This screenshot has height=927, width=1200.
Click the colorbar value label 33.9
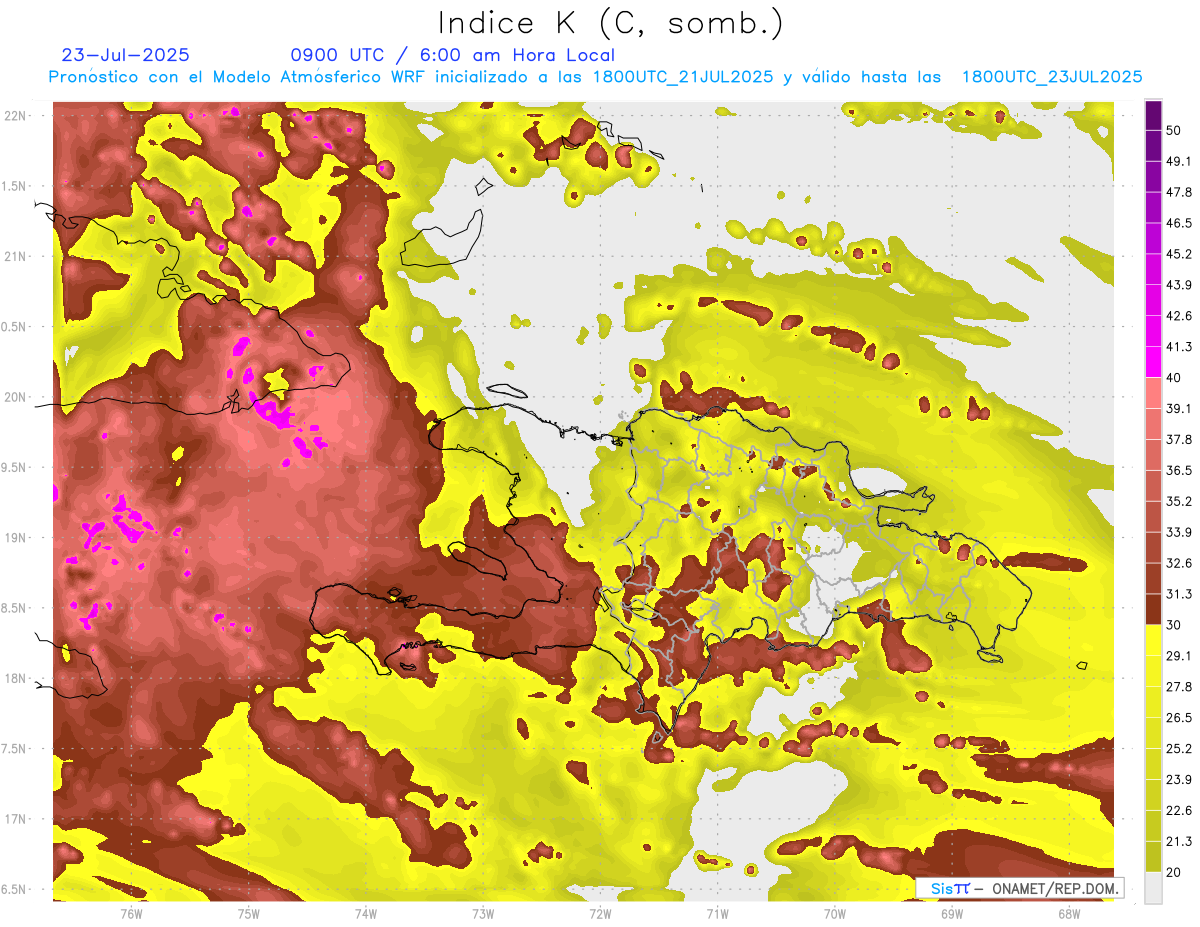[x=1179, y=532]
